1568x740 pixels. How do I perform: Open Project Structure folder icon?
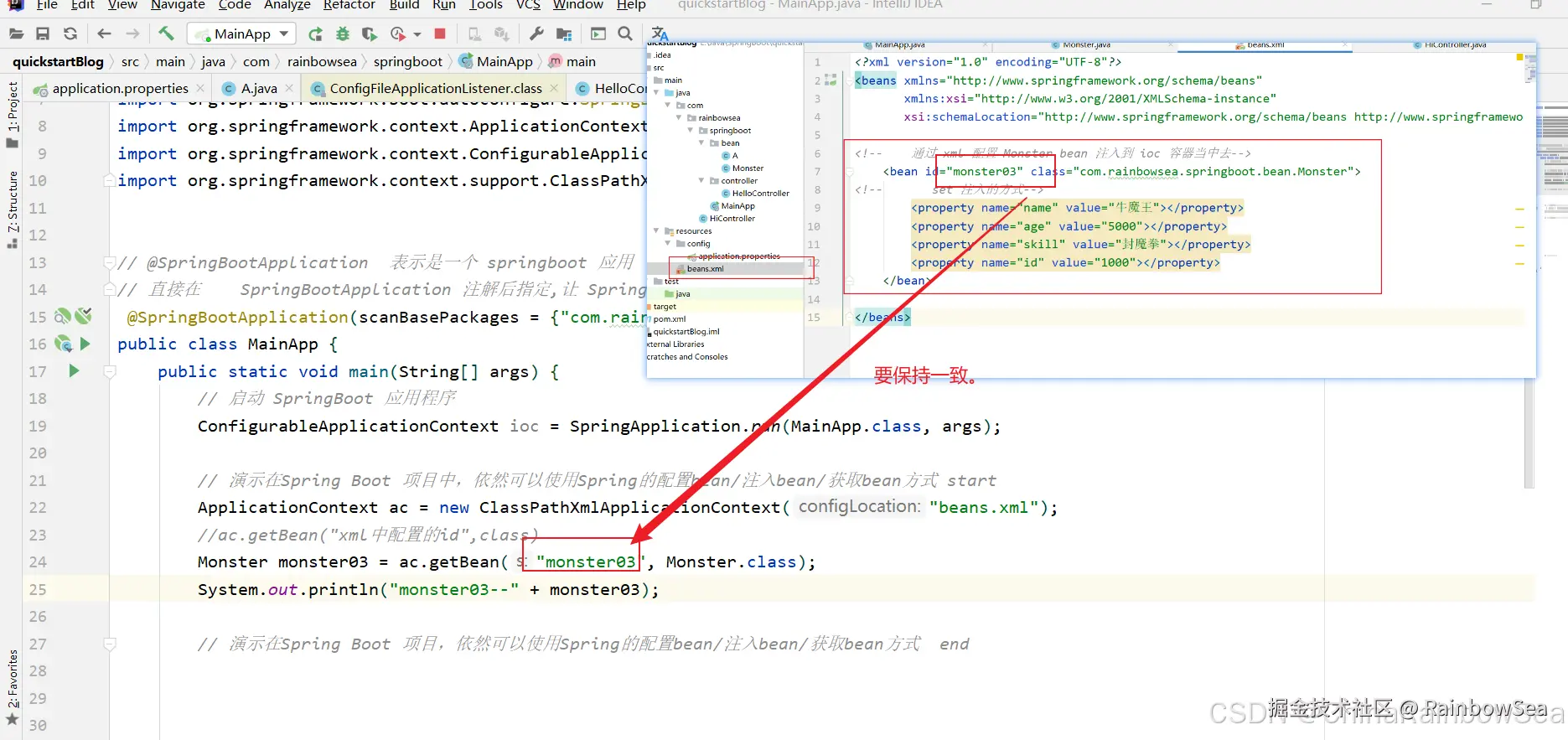[564, 34]
